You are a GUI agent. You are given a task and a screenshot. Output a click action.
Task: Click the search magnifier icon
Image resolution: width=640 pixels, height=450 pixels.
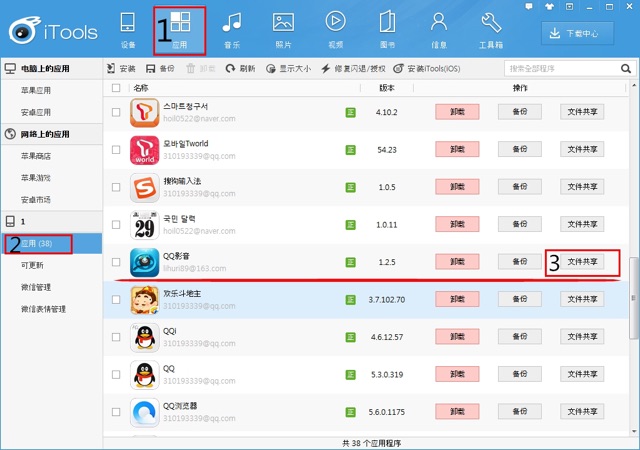[626, 69]
